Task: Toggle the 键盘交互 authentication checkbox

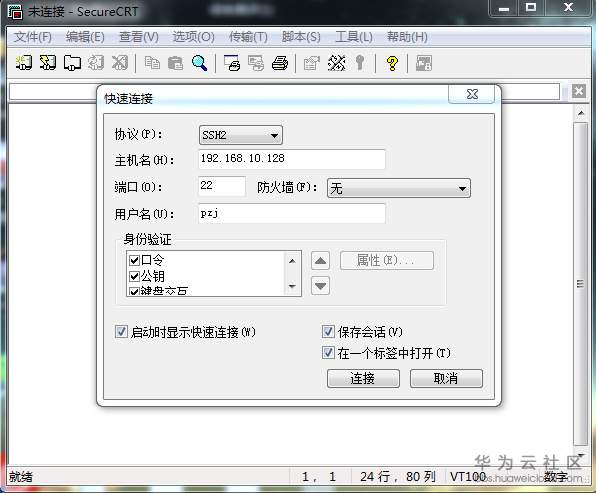Action: (x=134, y=292)
